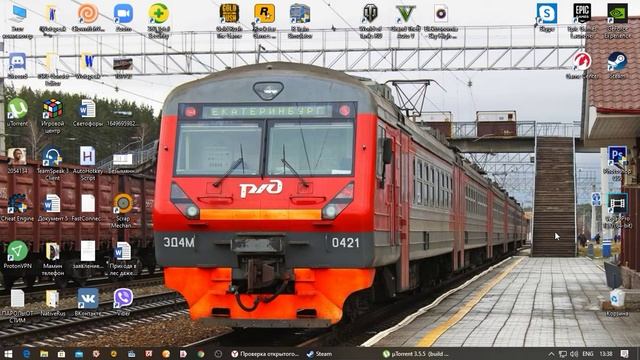The height and width of the screenshot is (360, 640).
Task: Open the Приходя в лес Word document
Action: [123, 251]
